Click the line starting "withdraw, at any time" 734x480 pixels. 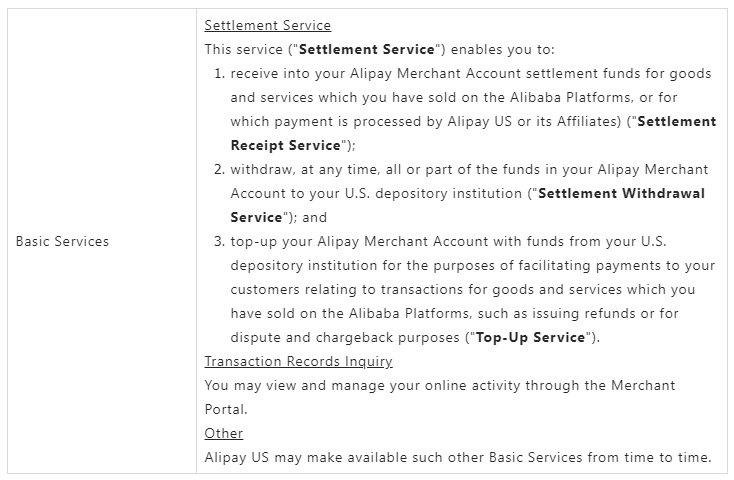click(x=470, y=169)
